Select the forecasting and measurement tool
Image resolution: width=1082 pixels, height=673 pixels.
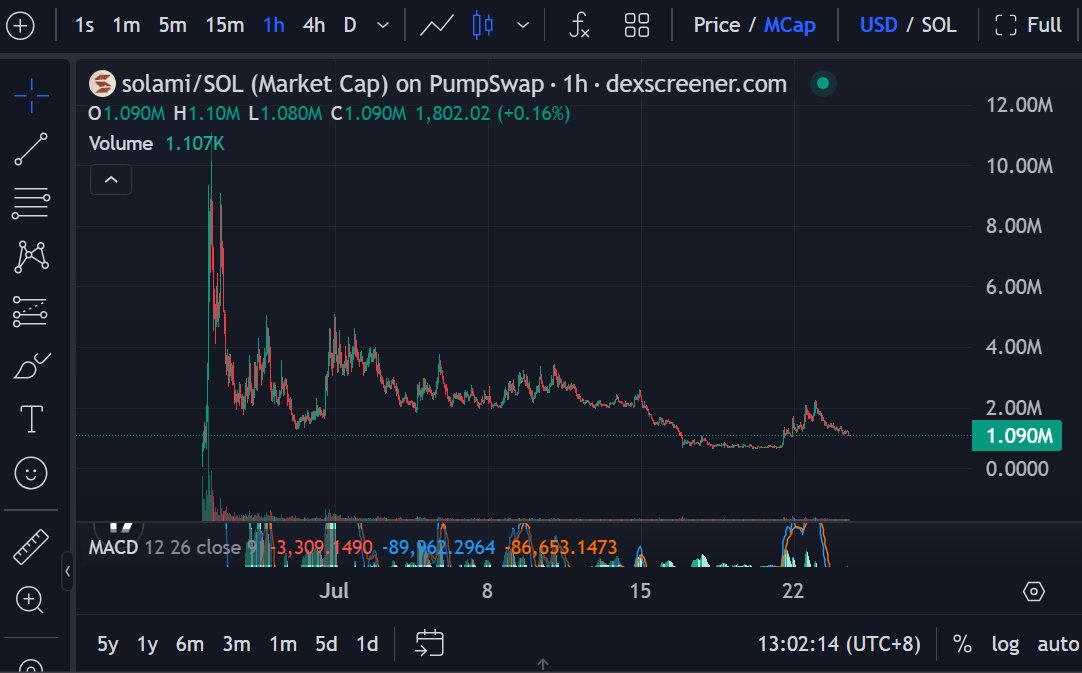coord(31,311)
